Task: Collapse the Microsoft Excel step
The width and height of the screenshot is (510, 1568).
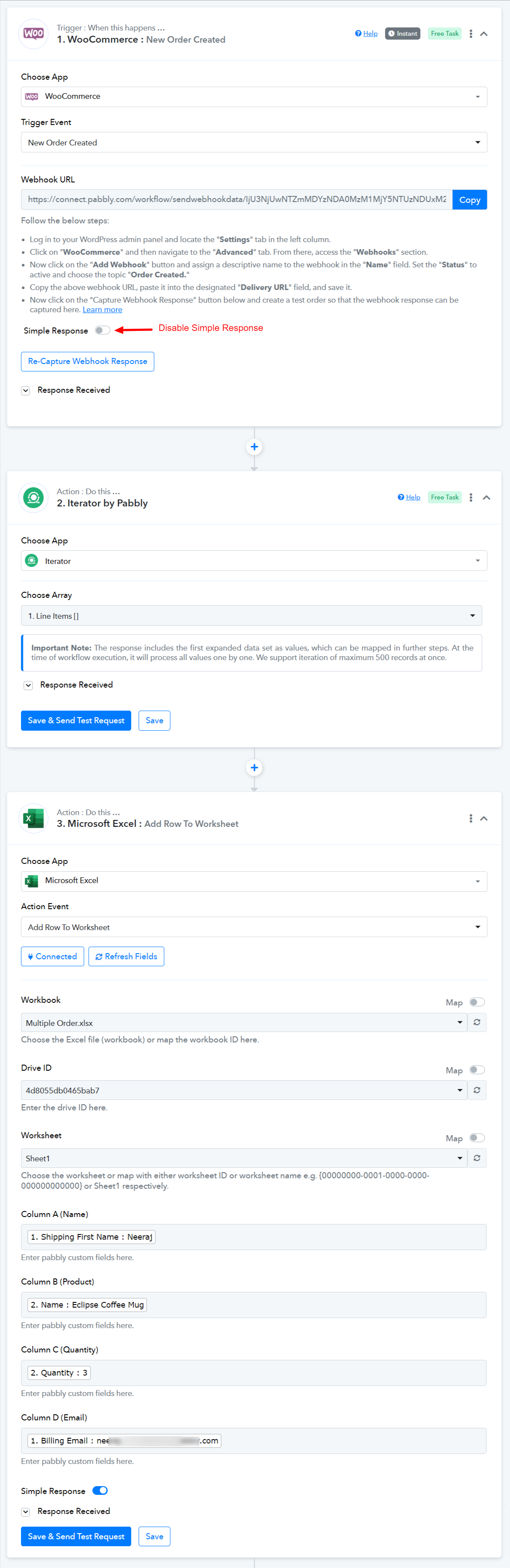Action: 484,819
